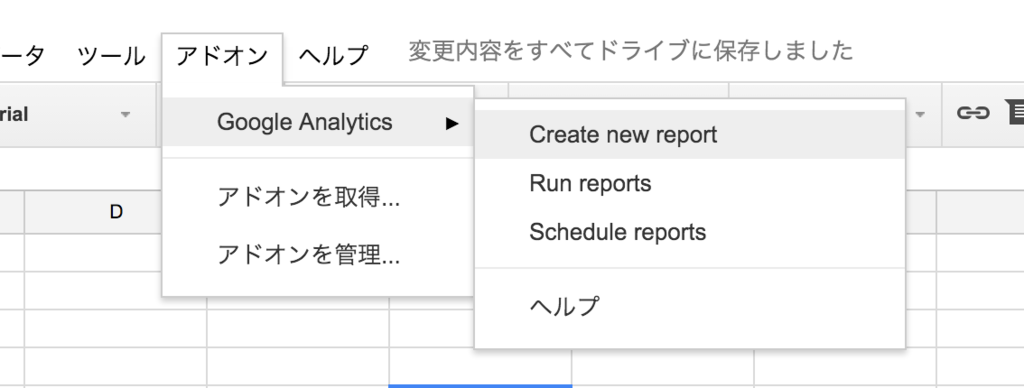
Task: Open the toolbar dropdown arrow left of link icon
Action: pos(921,115)
